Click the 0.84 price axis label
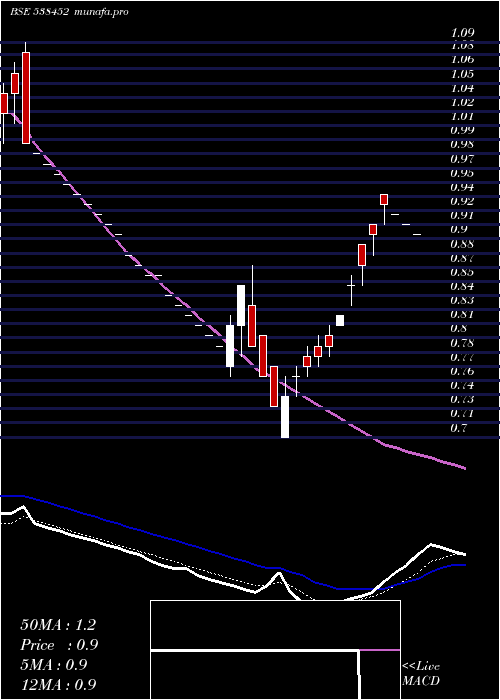The height and width of the screenshot is (700, 500). coord(462,286)
